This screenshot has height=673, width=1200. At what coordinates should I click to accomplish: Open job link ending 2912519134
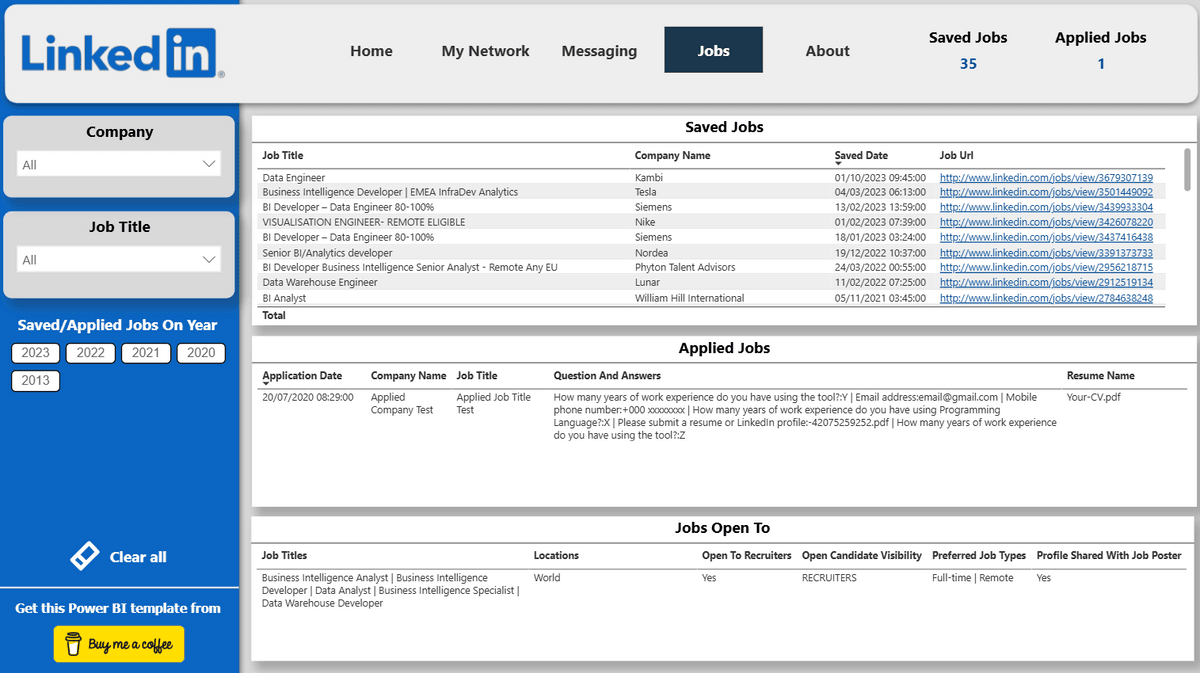click(x=1046, y=283)
